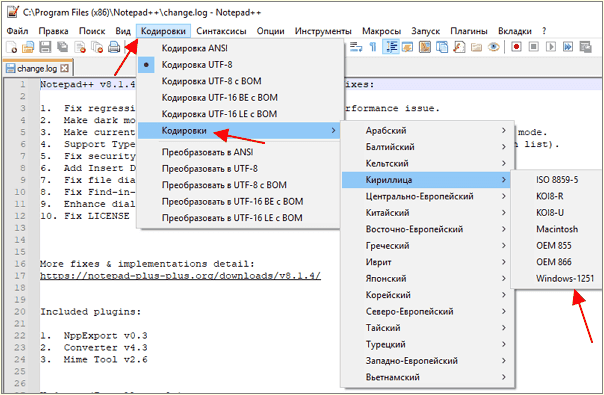Toggle word wrap in toolbar
The height and width of the screenshot is (395, 604).
pos(356,47)
